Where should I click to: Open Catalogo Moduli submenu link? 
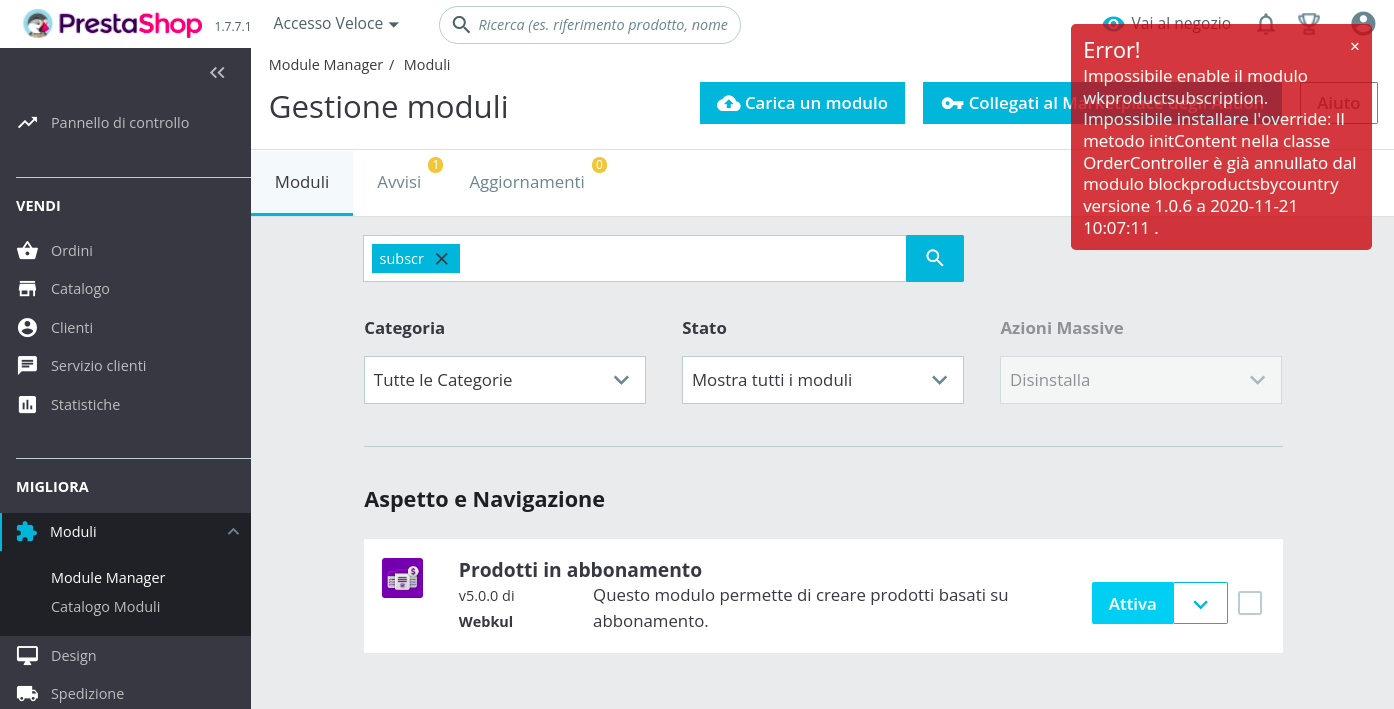coord(105,607)
